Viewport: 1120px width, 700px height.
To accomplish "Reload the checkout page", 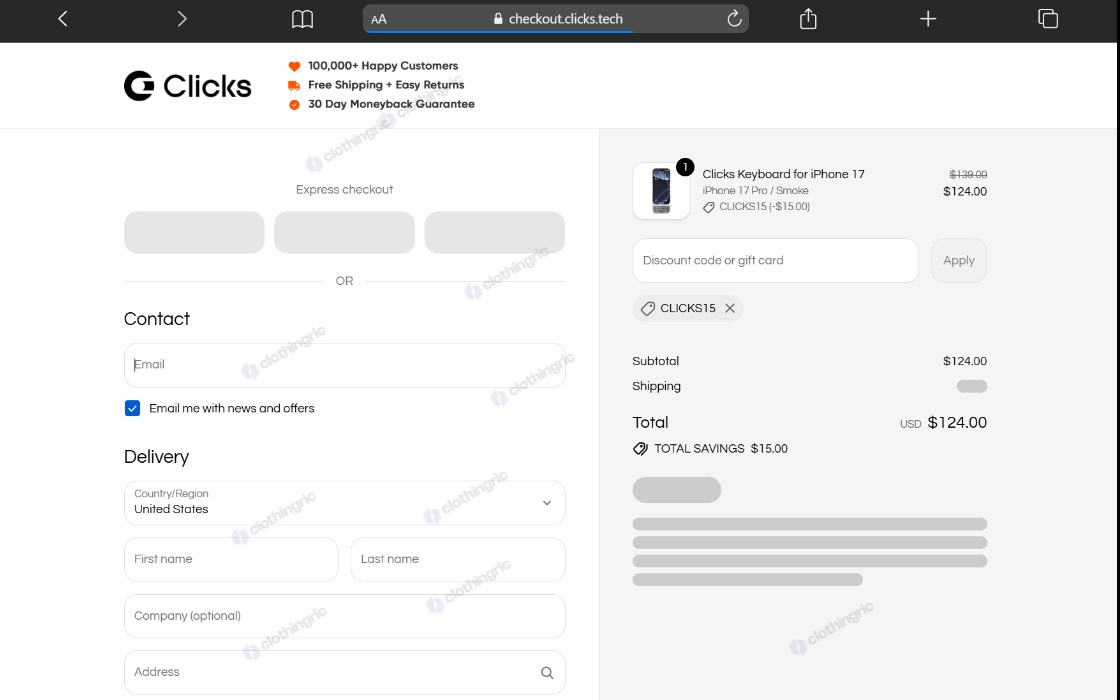I will click(734, 19).
